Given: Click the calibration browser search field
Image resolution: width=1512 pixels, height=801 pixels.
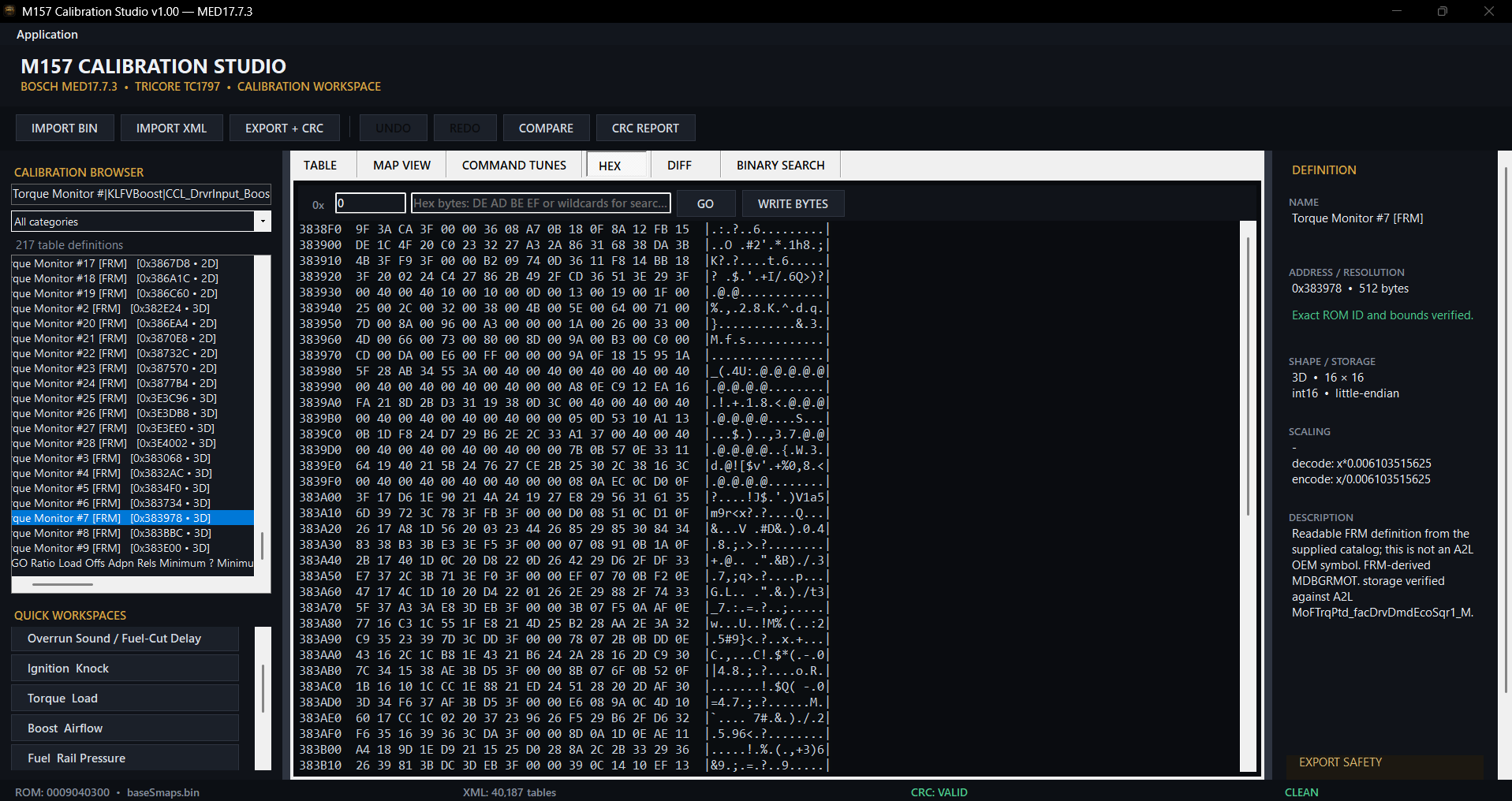Looking at the screenshot, I should click(141, 194).
